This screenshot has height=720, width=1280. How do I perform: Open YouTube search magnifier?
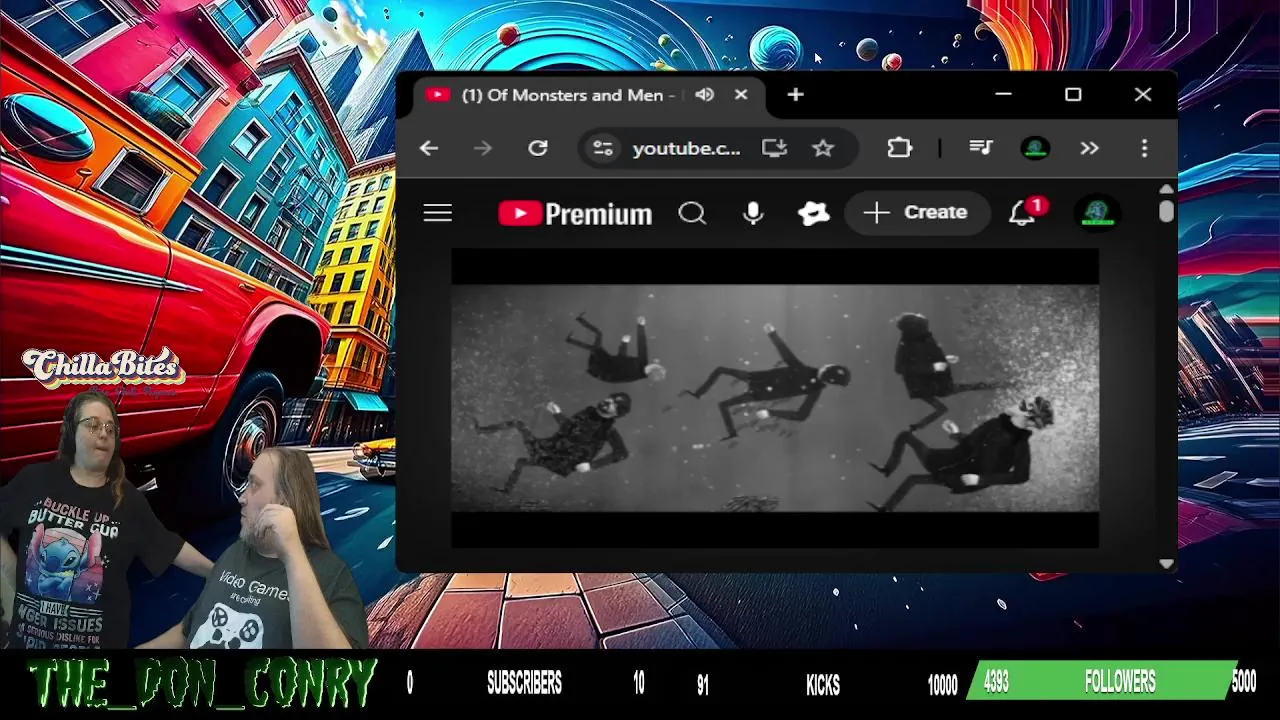[x=692, y=213]
